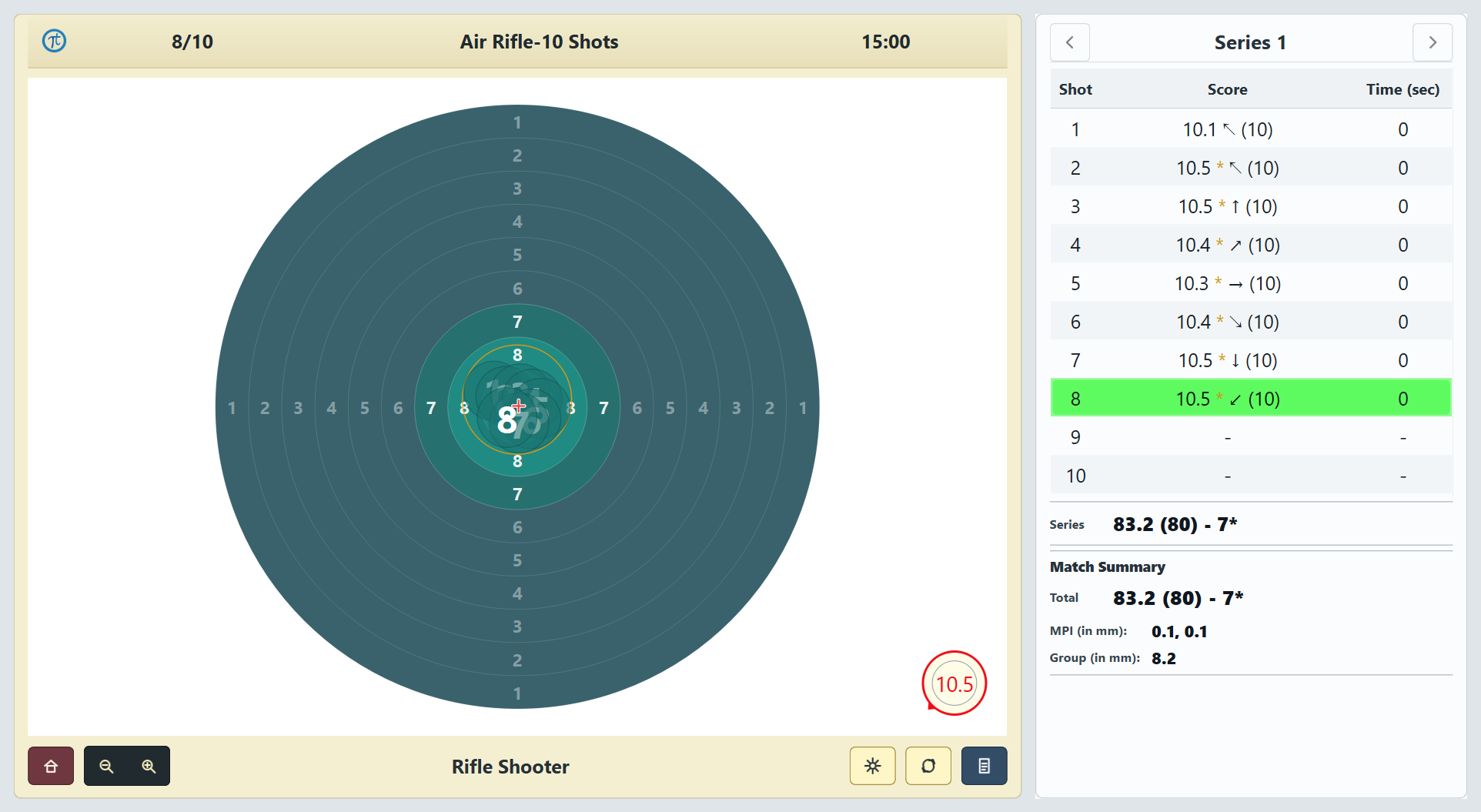Click the Time (sec) column header
This screenshot has width=1481, height=812.
pos(1402,89)
